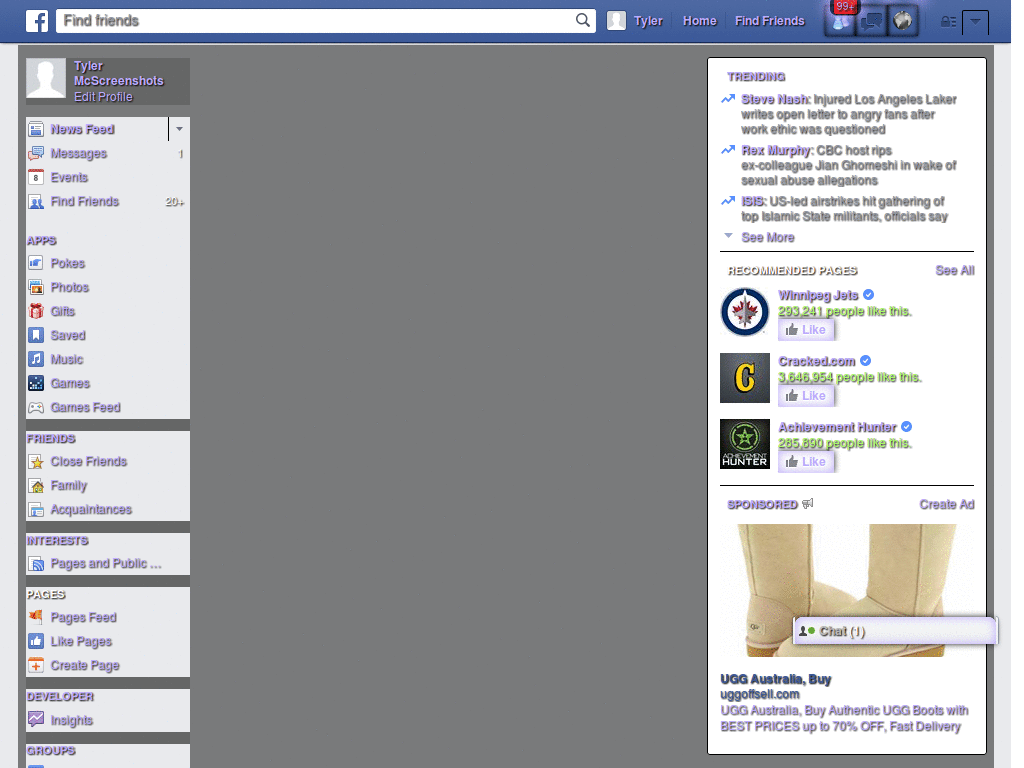This screenshot has height=768, width=1024.
Task: Click the Cracked.com logo thumbnail
Action: click(744, 378)
